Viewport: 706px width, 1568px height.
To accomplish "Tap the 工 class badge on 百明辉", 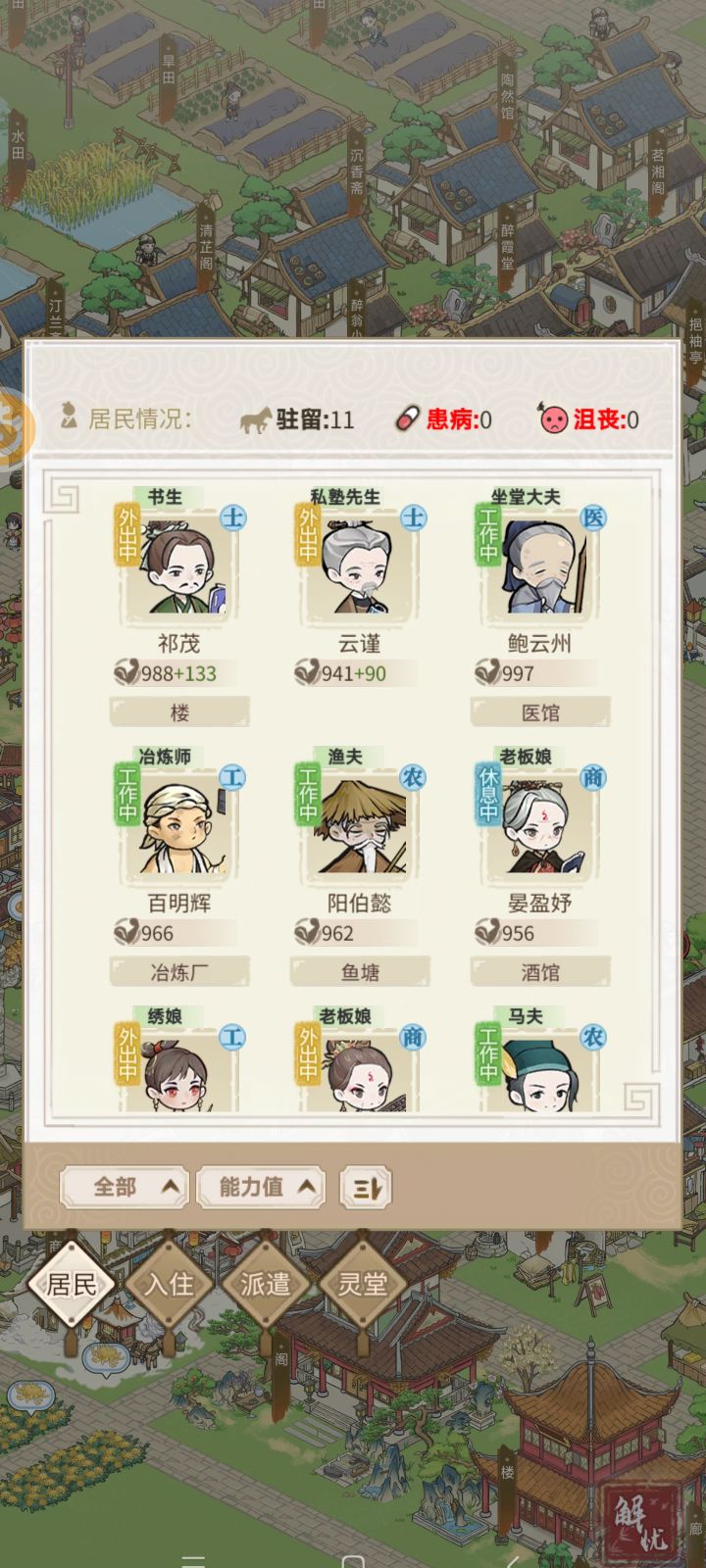I will (x=232, y=778).
